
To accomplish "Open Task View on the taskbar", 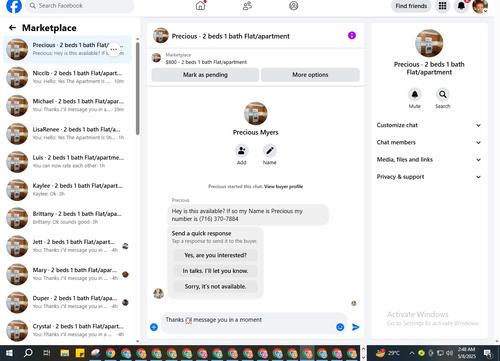I will pyautogui.click(x=47, y=353).
